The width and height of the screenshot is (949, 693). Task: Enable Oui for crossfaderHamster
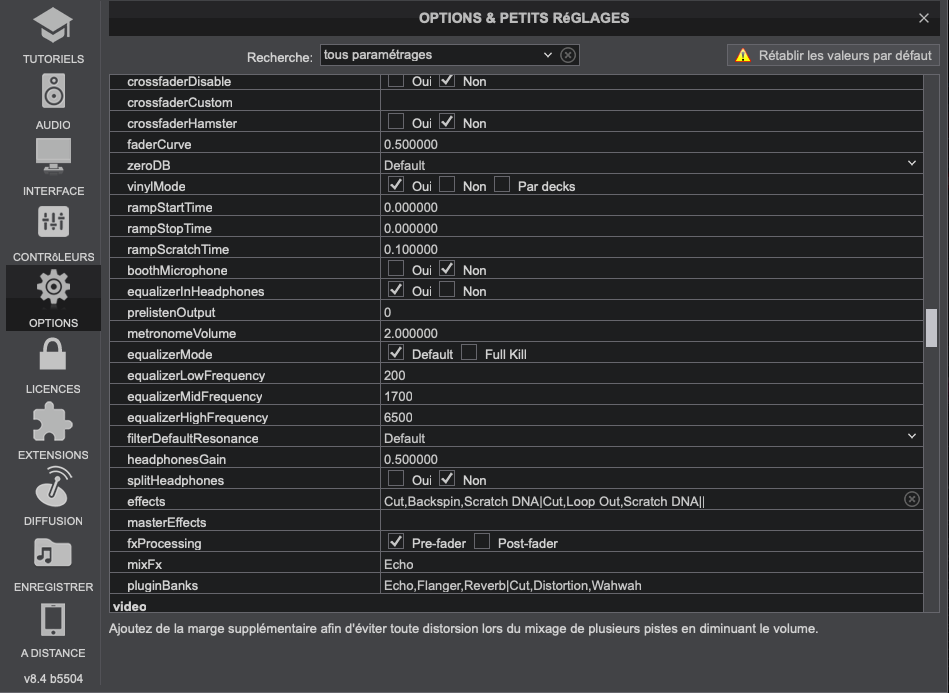pos(396,123)
